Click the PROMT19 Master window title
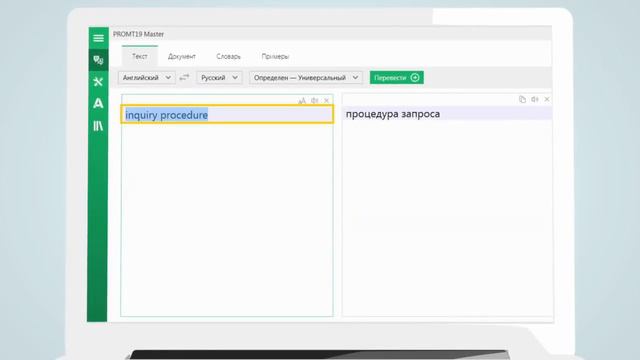Viewport: 640px width, 360px height. (x=138, y=34)
